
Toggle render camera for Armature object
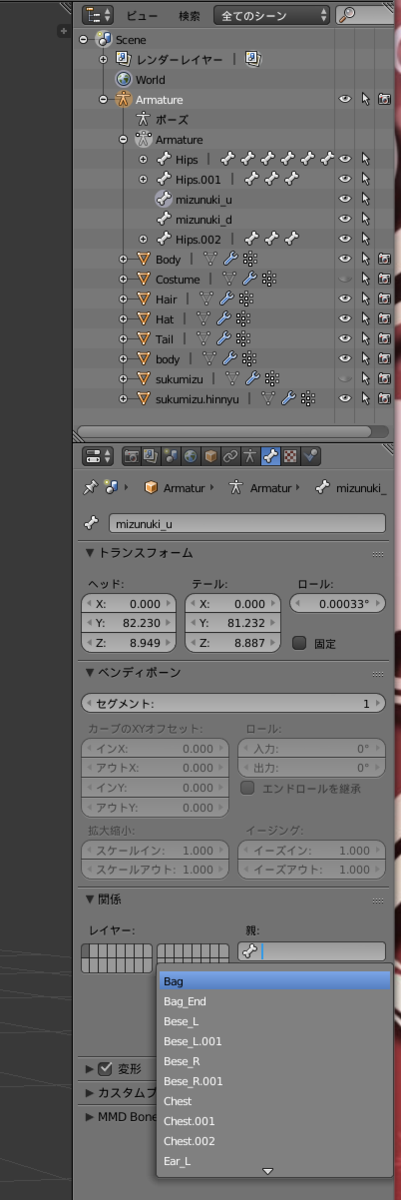click(x=384, y=100)
